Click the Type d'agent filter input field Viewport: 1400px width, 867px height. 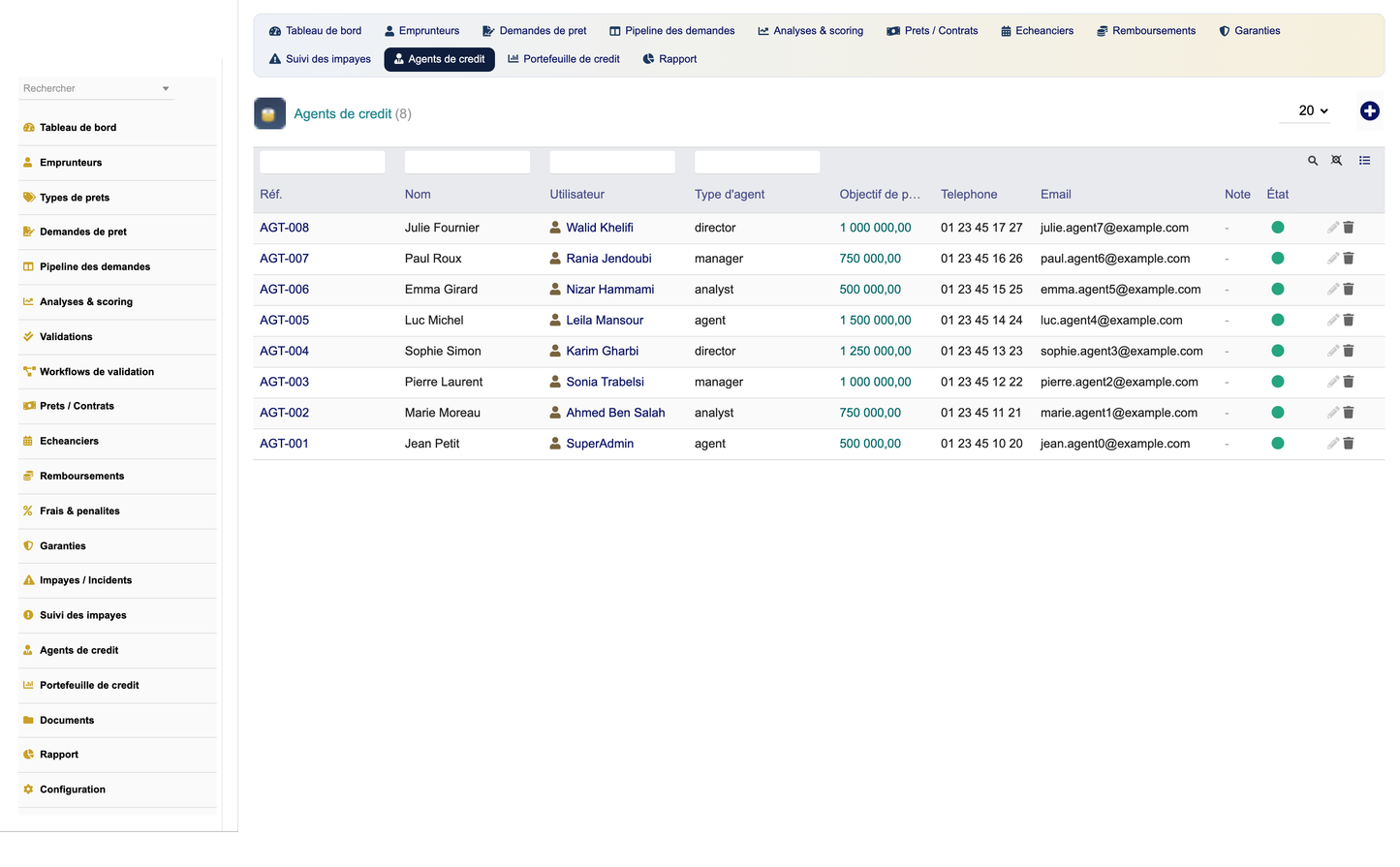(x=758, y=162)
